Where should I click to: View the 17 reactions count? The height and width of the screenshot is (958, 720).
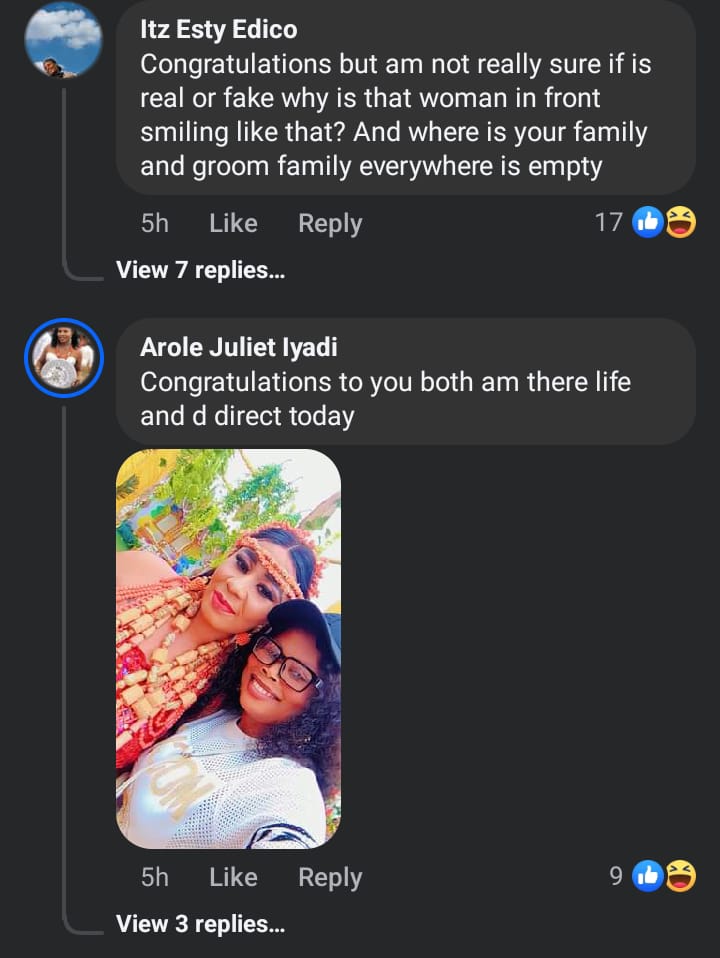(608, 222)
